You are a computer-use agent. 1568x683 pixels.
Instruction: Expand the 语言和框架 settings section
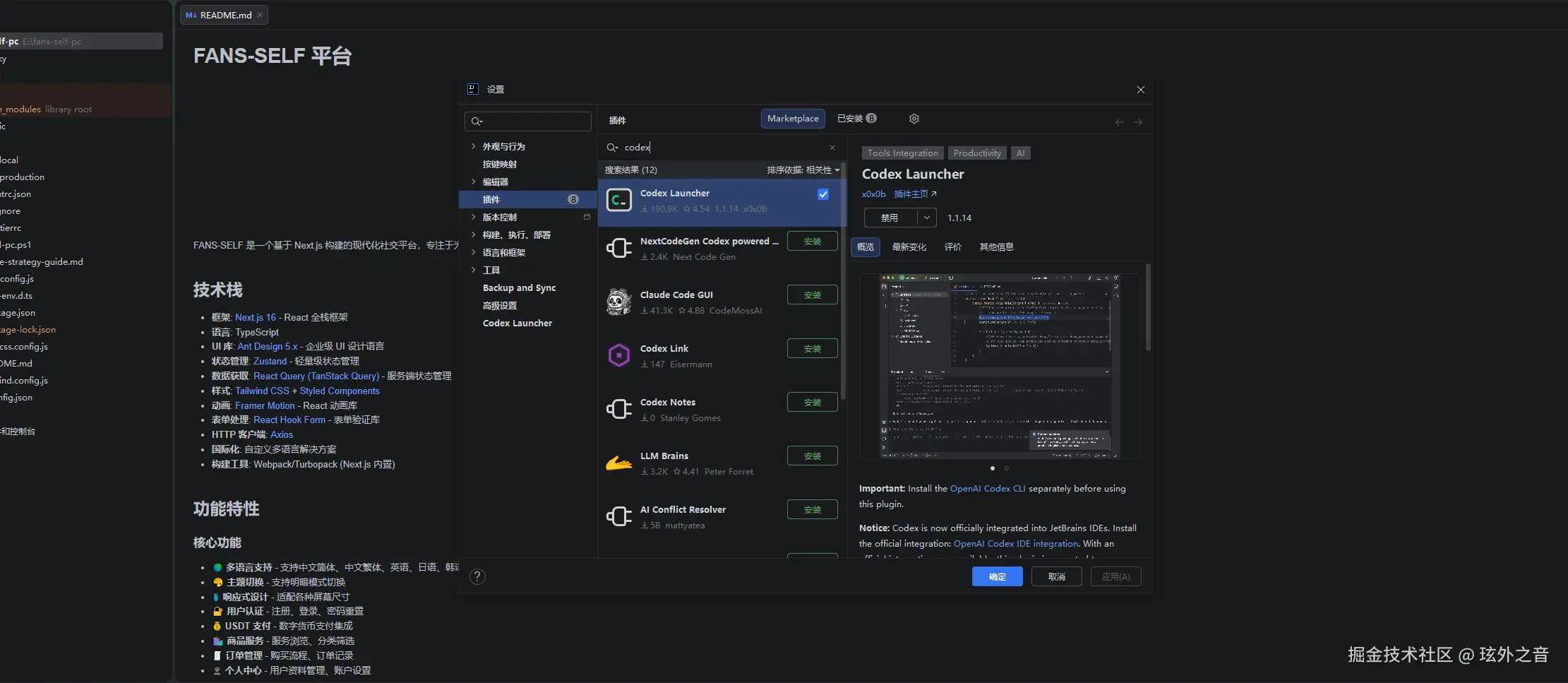[473, 252]
